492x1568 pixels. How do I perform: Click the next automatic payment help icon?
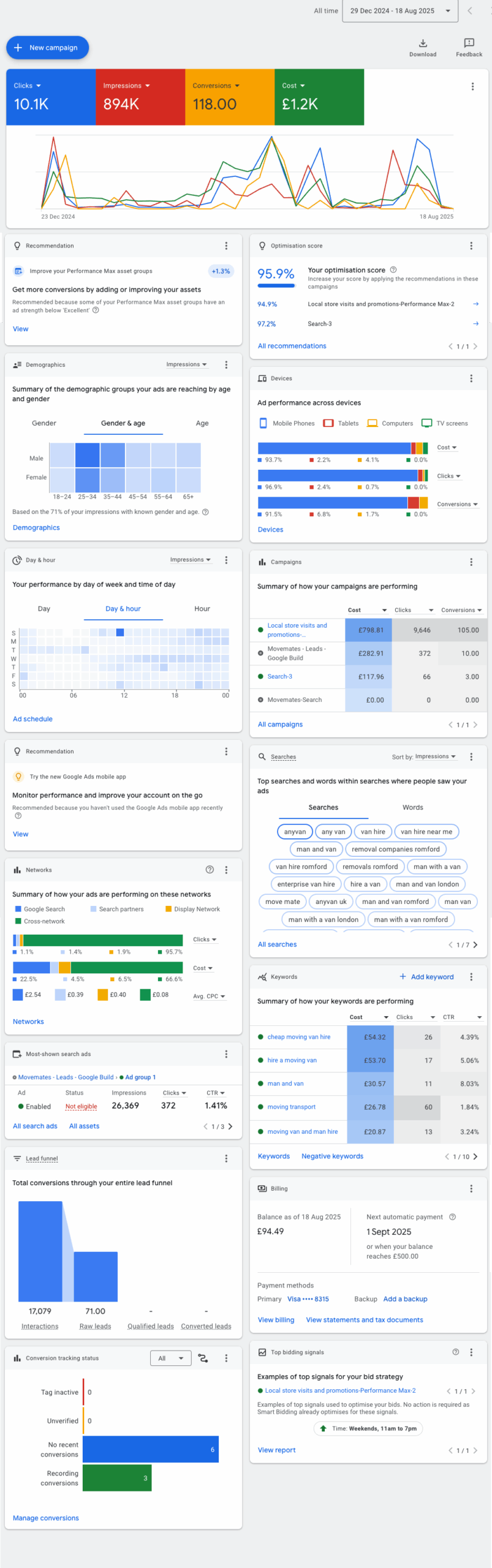(x=452, y=1217)
